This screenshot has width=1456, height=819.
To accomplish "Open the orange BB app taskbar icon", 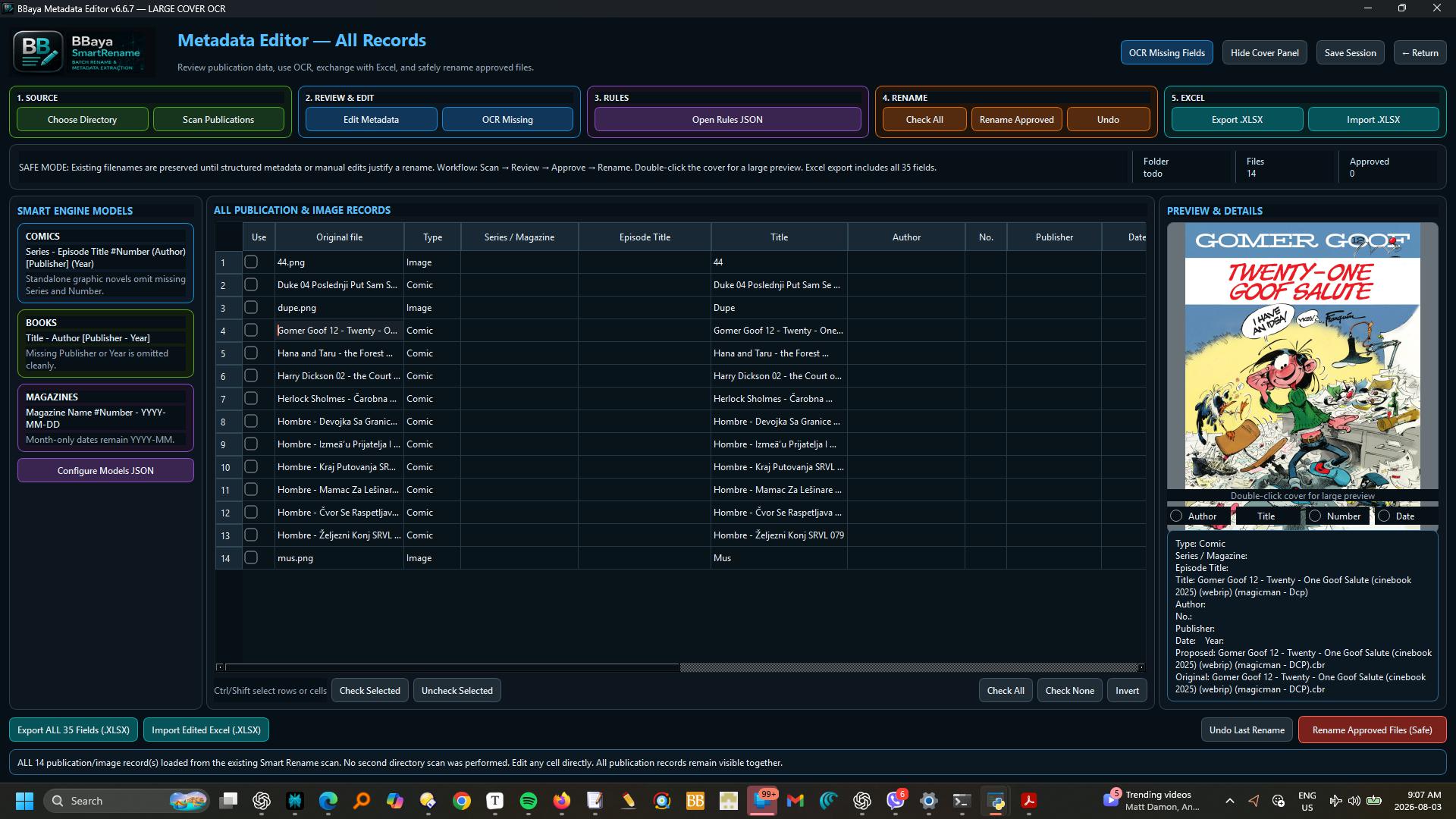I will click(695, 801).
